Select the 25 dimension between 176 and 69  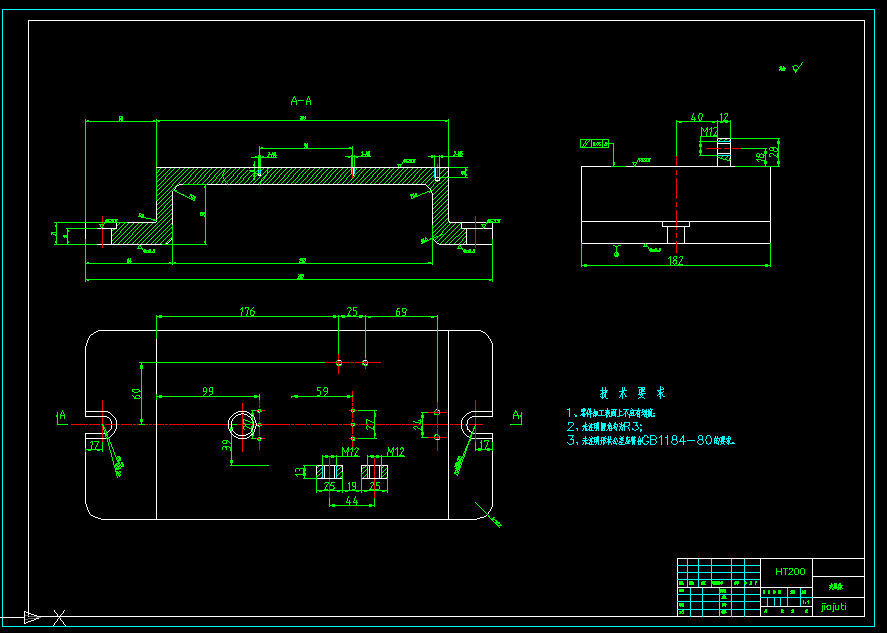click(x=352, y=312)
